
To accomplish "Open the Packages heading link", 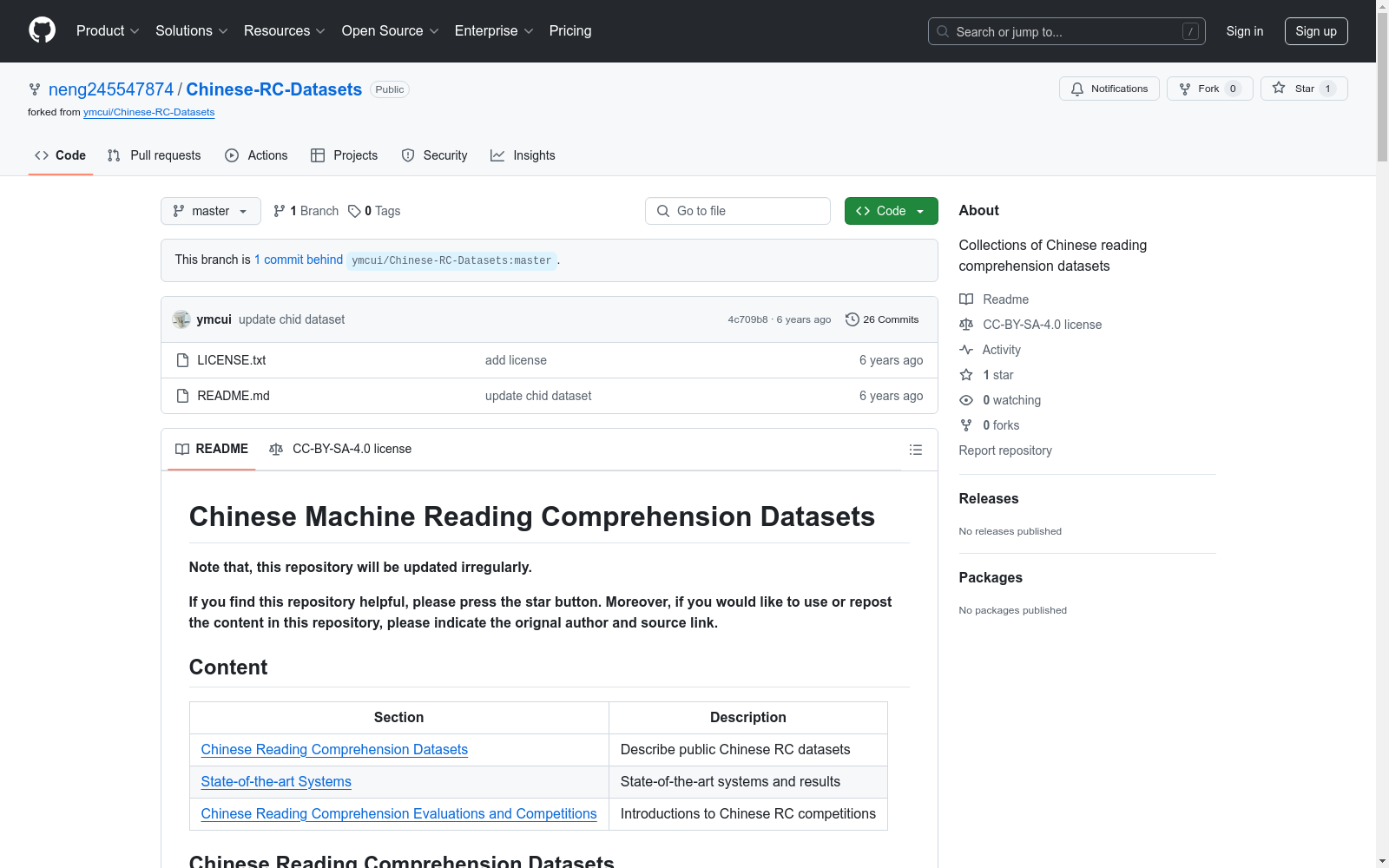I will [x=991, y=577].
